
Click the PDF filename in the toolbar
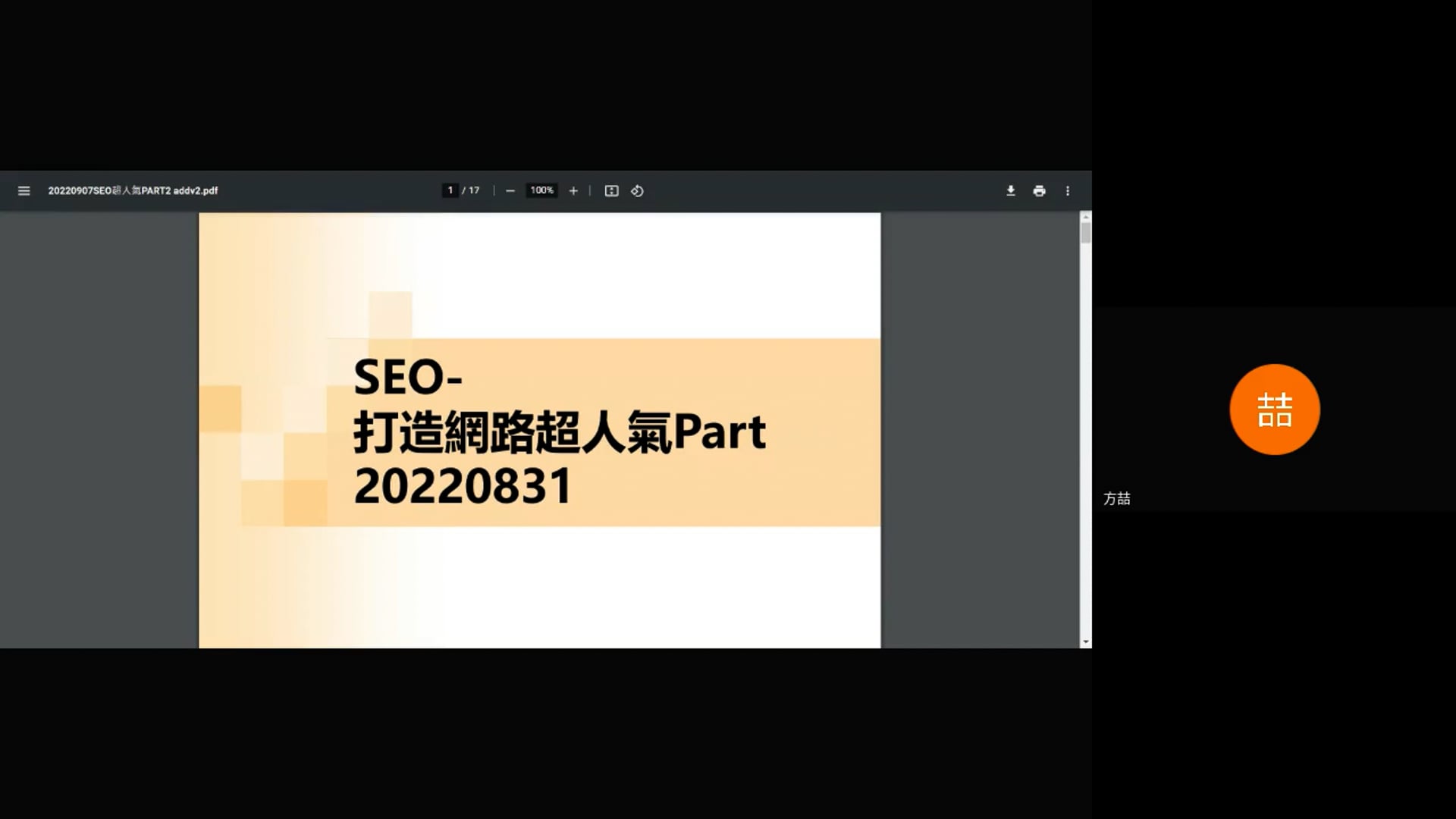tap(133, 191)
